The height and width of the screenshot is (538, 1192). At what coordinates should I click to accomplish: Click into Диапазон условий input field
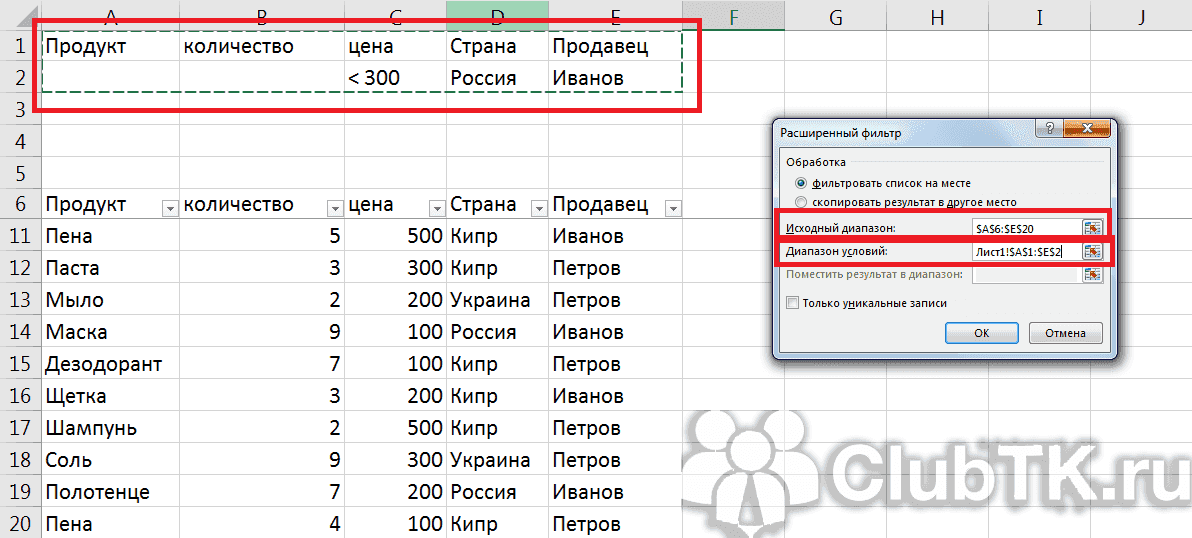1025,251
